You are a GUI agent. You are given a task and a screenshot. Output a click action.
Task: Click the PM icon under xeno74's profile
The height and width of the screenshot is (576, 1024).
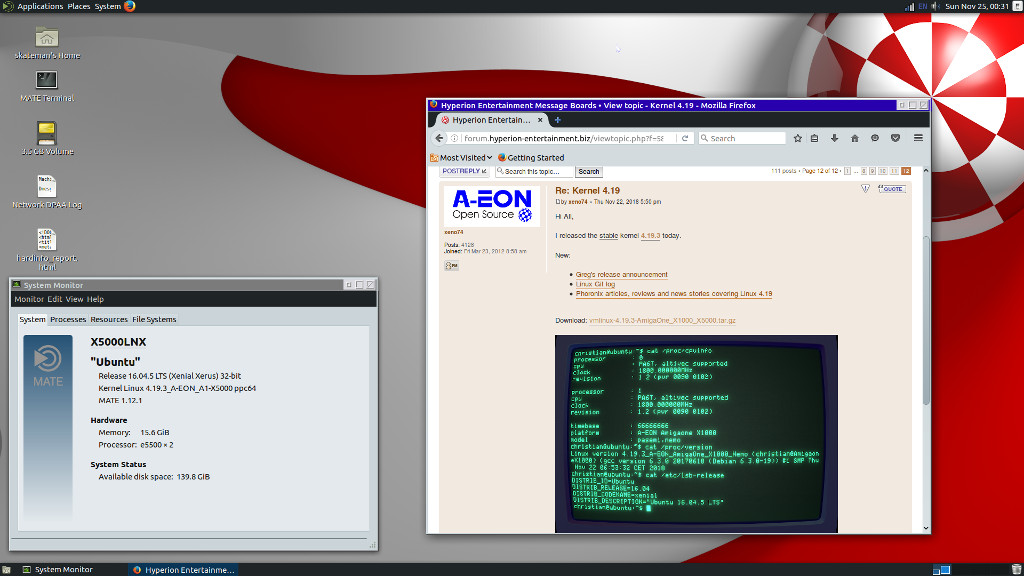[x=451, y=265]
